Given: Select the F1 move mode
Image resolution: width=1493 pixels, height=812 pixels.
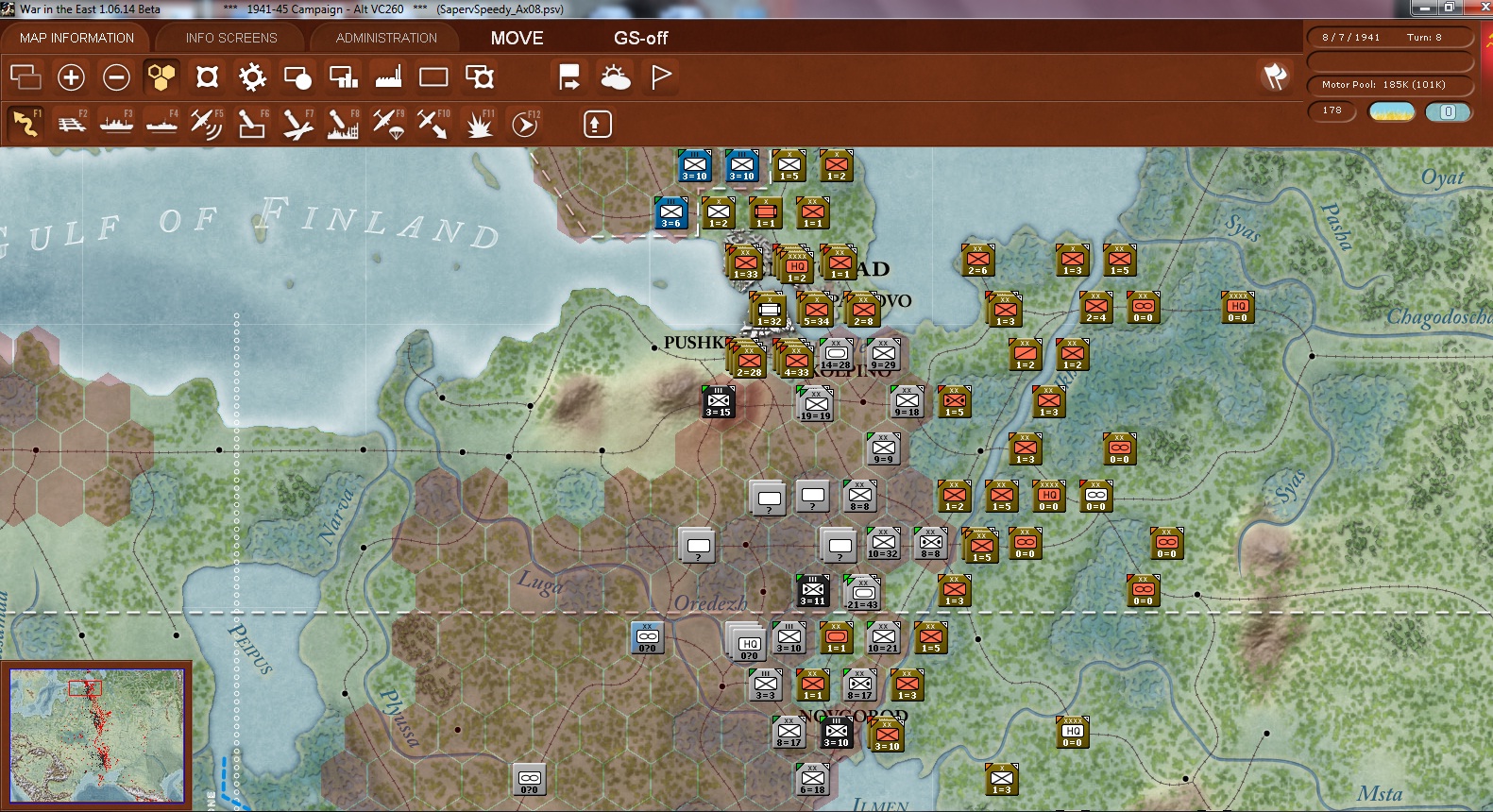Looking at the screenshot, I should click(x=25, y=124).
